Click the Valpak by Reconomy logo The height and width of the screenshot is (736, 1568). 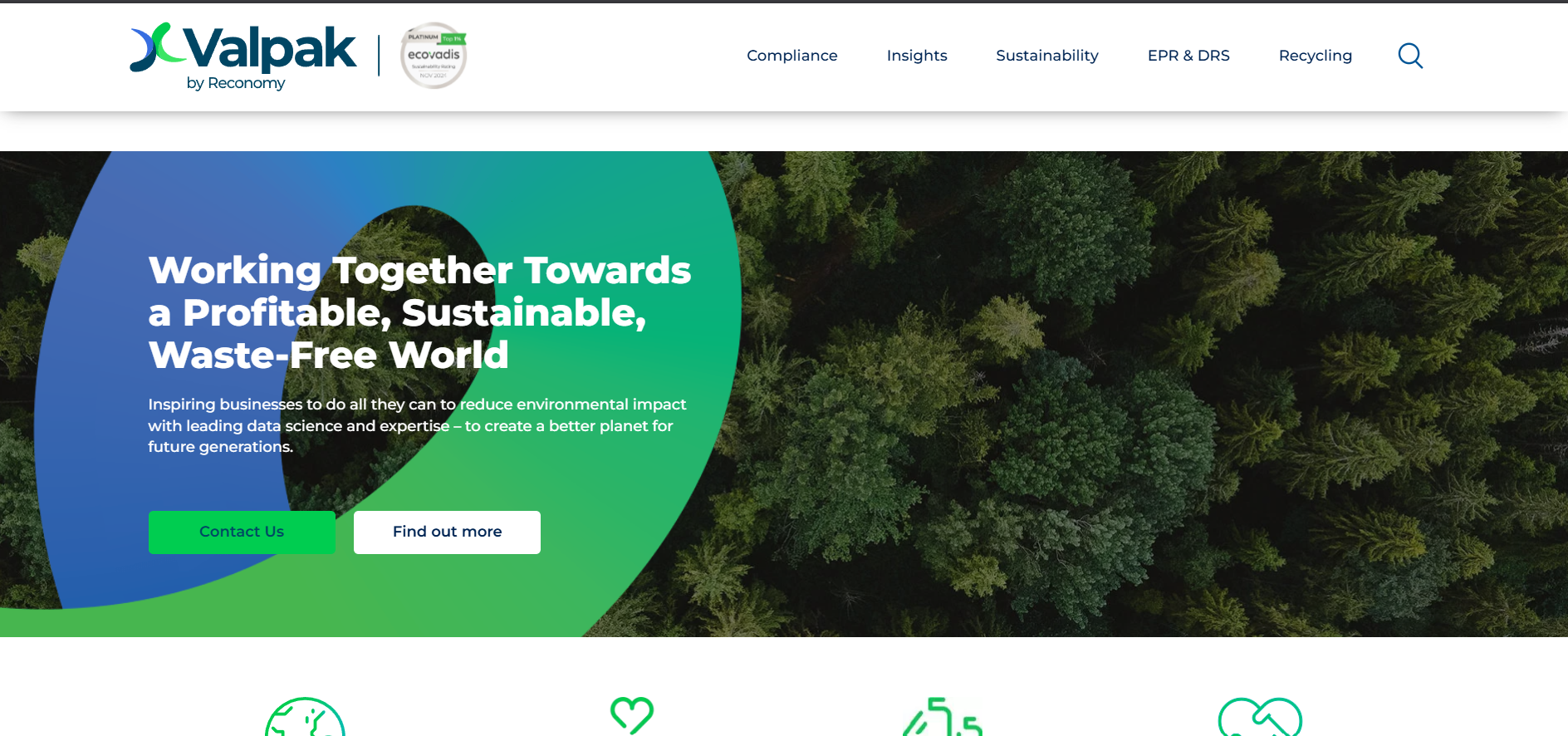pos(243,56)
